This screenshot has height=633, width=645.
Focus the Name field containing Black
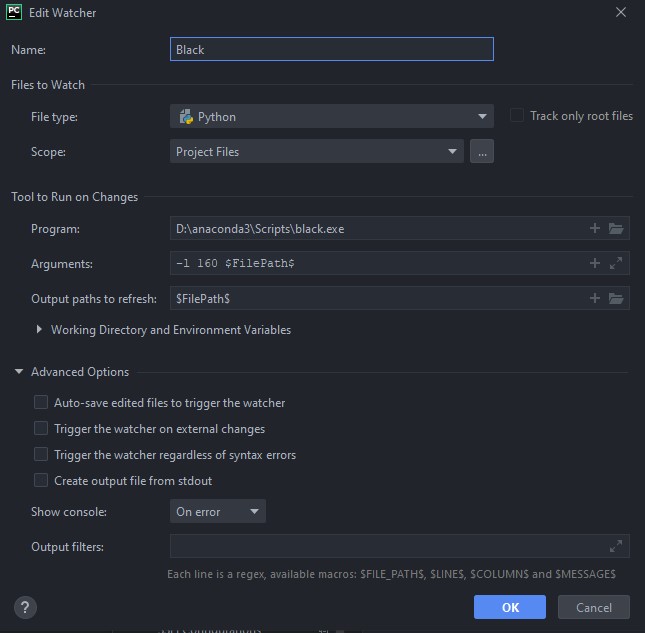pos(332,49)
